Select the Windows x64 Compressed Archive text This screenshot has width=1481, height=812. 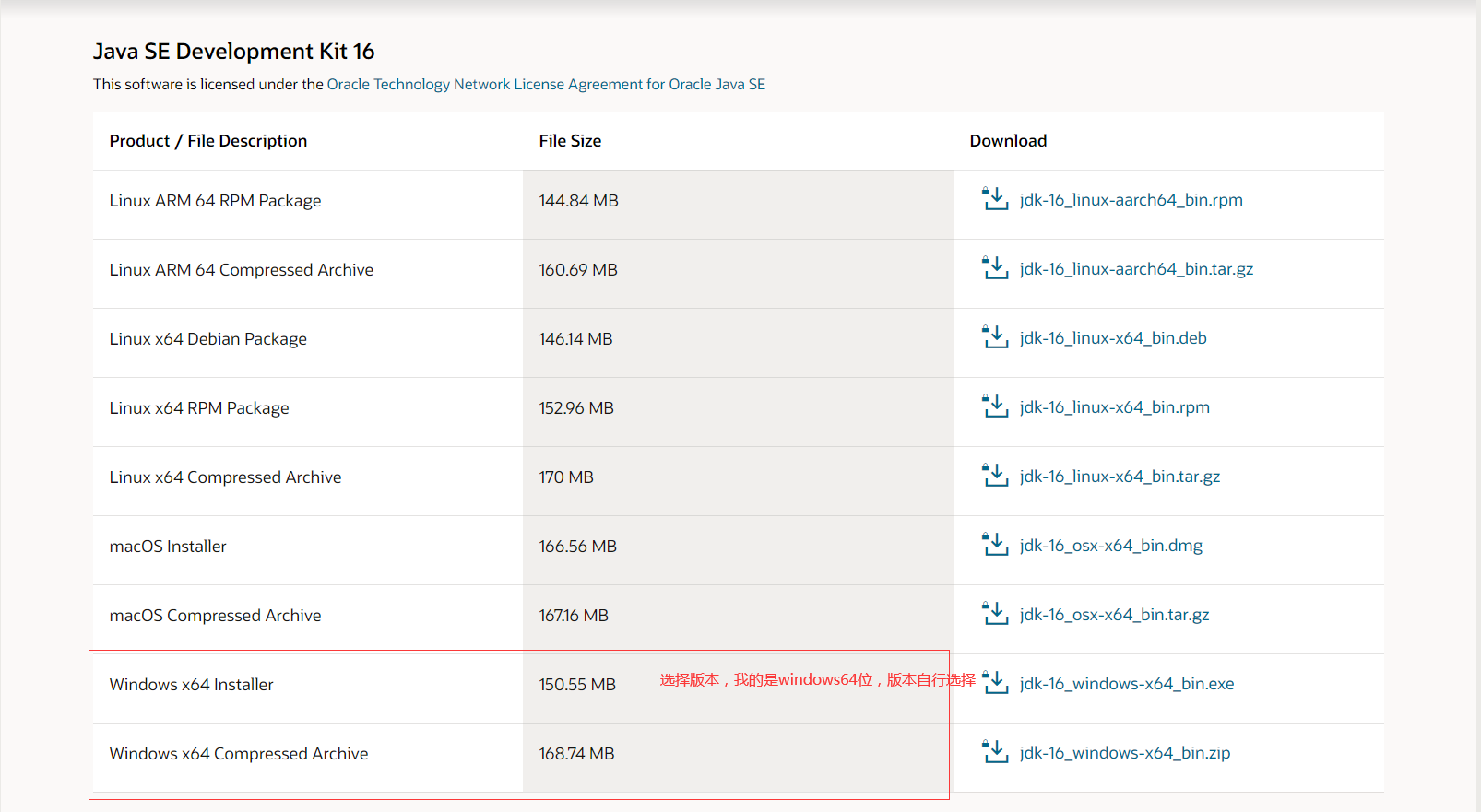239,754
